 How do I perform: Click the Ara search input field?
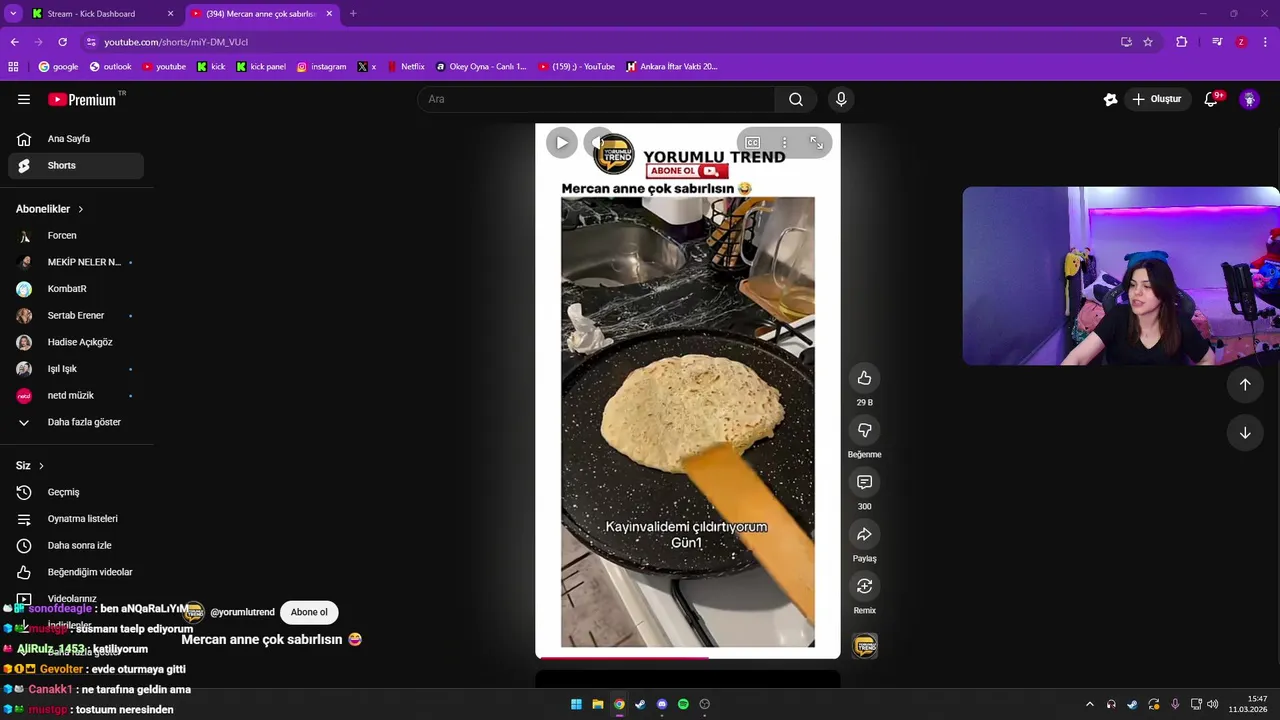[596, 99]
